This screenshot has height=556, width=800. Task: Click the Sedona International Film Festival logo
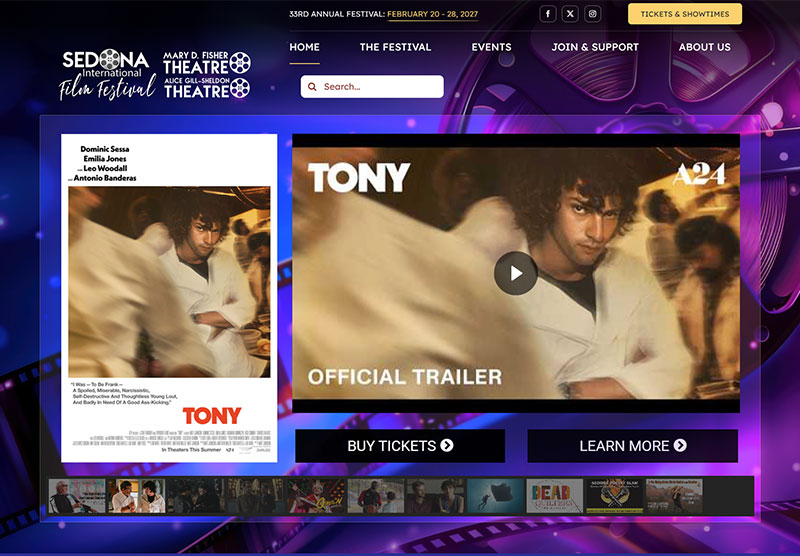coord(107,74)
